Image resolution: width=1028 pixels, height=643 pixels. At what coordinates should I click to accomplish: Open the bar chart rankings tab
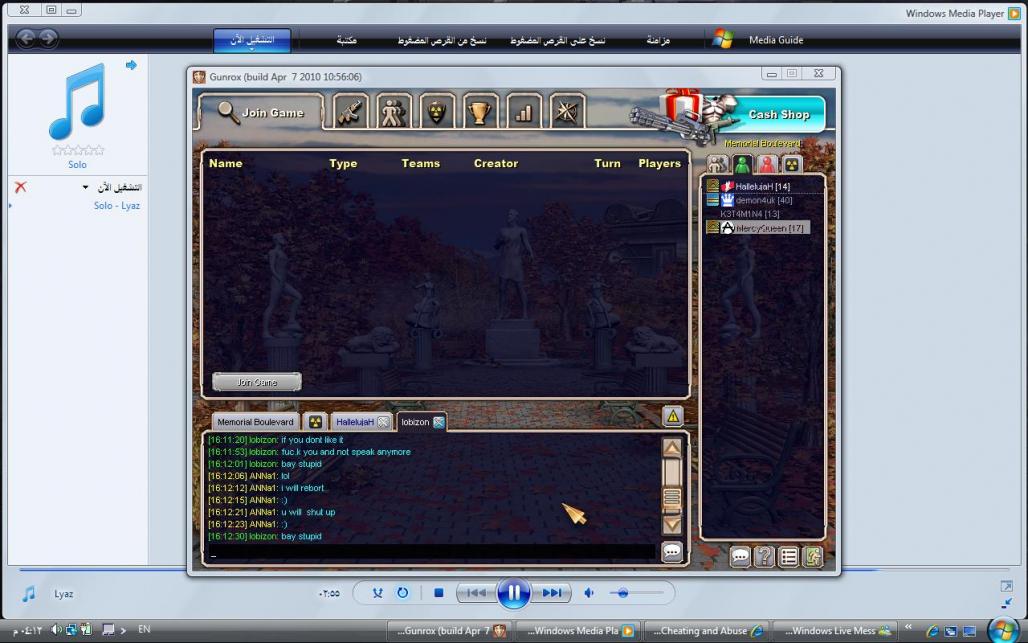[x=524, y=112]
